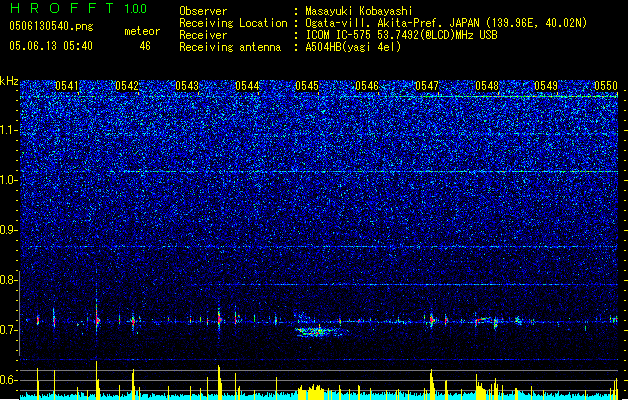
Task: Click the 0542 time marker
Action: pyautogui.click(x=127, y=86)
